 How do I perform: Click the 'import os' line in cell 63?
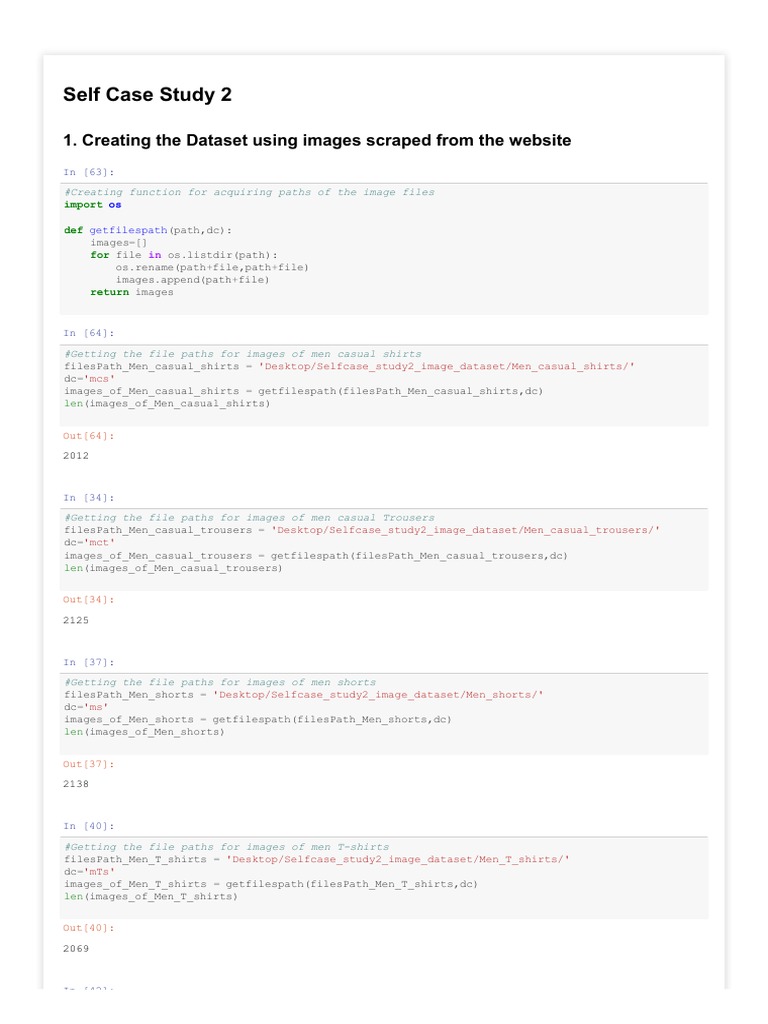(x=93, y=205)
